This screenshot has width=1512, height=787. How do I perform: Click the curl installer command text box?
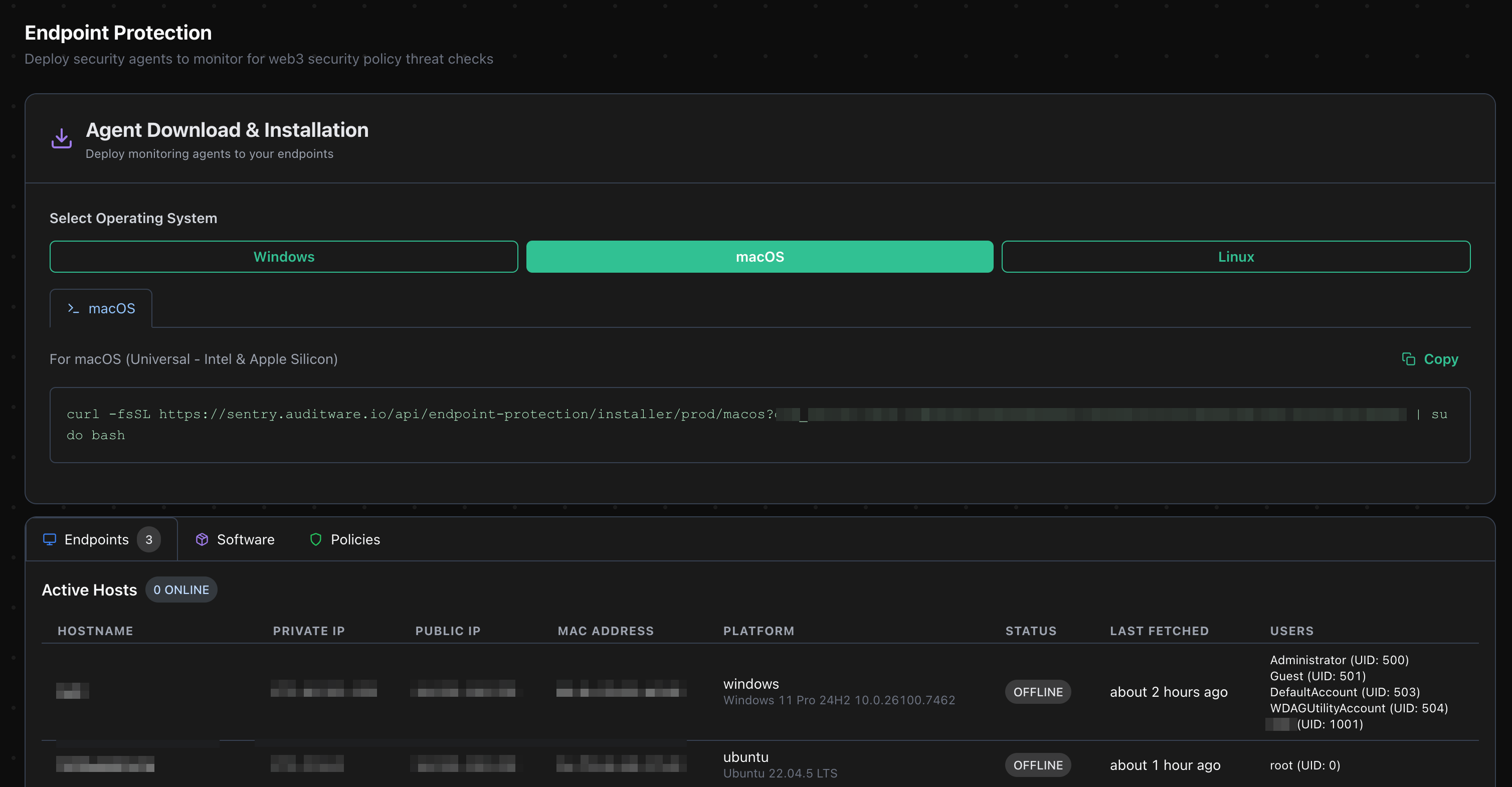tap(760, 424)
